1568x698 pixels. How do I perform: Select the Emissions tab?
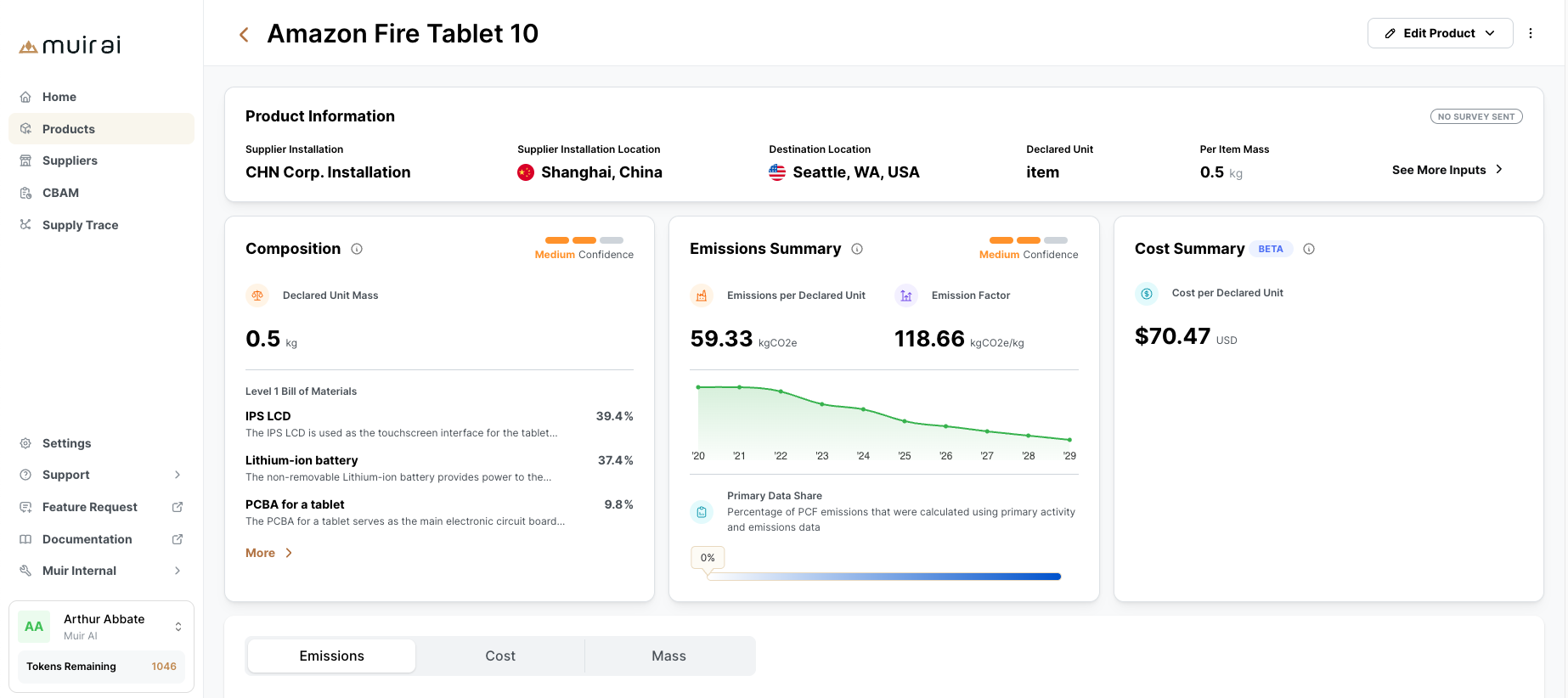tap(331, 656)
